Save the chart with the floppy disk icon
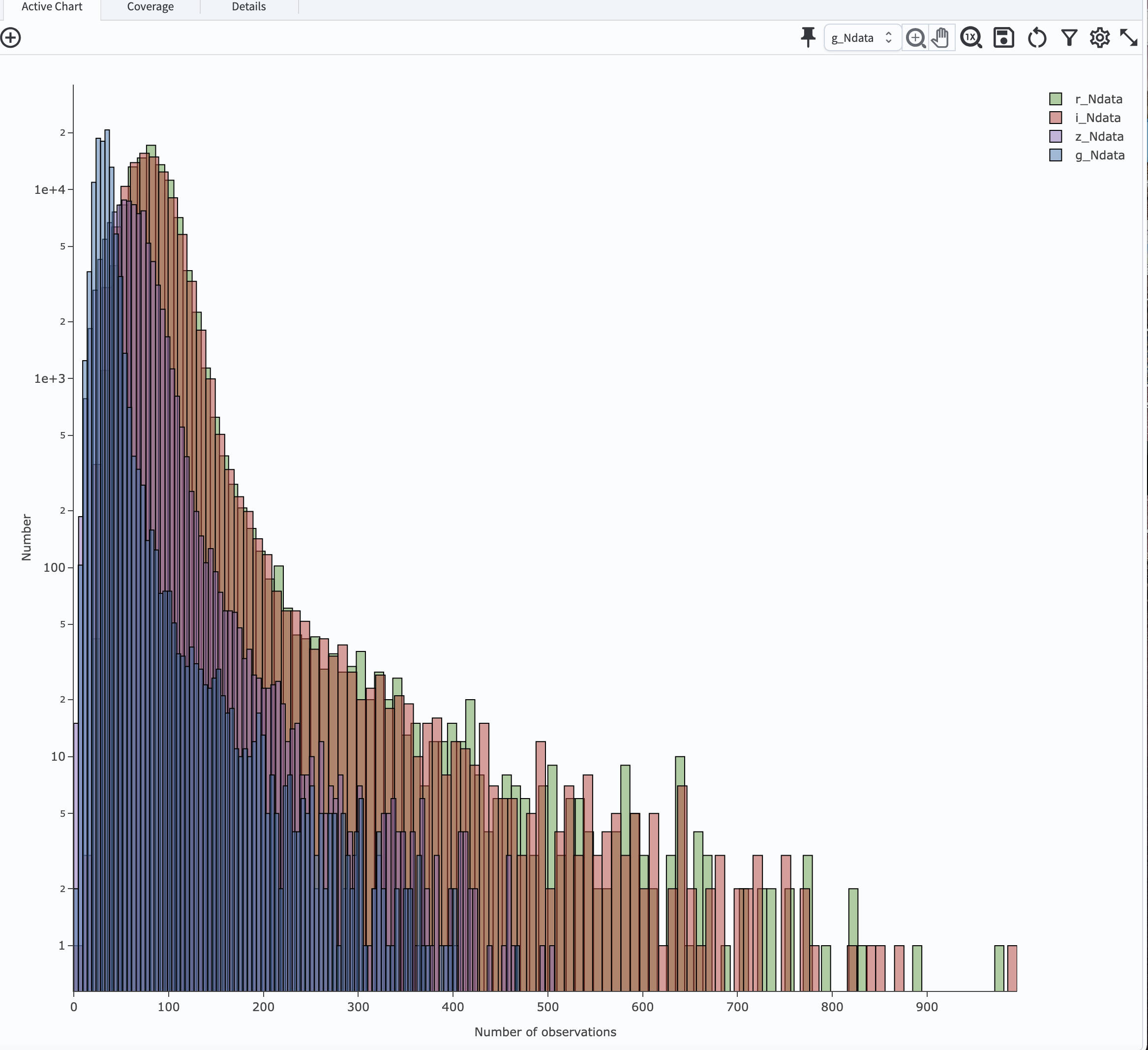 (1003, 37)
